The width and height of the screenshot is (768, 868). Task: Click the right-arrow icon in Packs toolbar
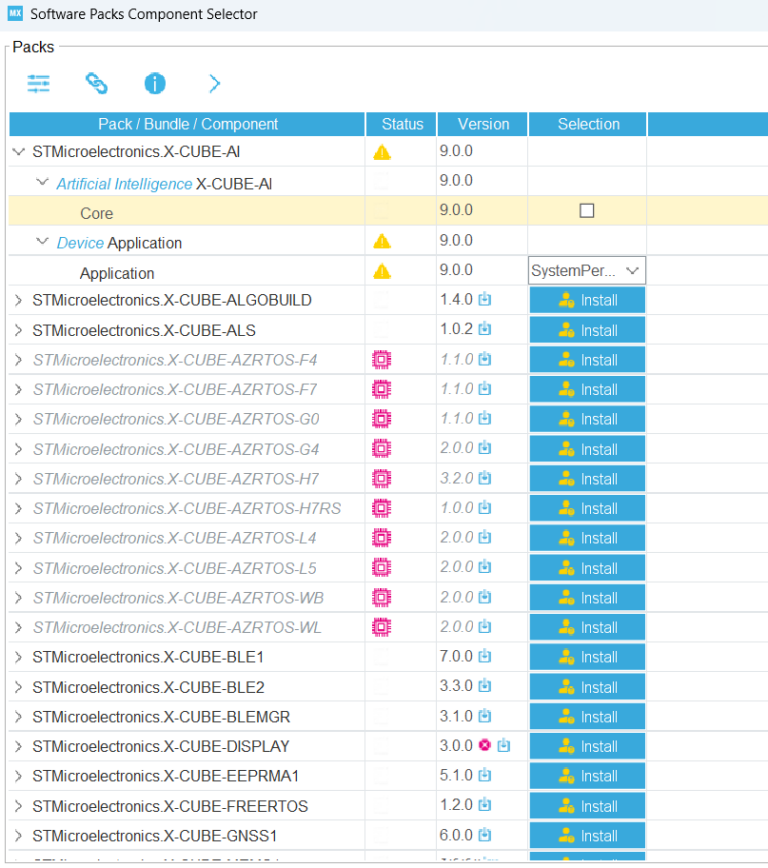(x=214, y=84)
